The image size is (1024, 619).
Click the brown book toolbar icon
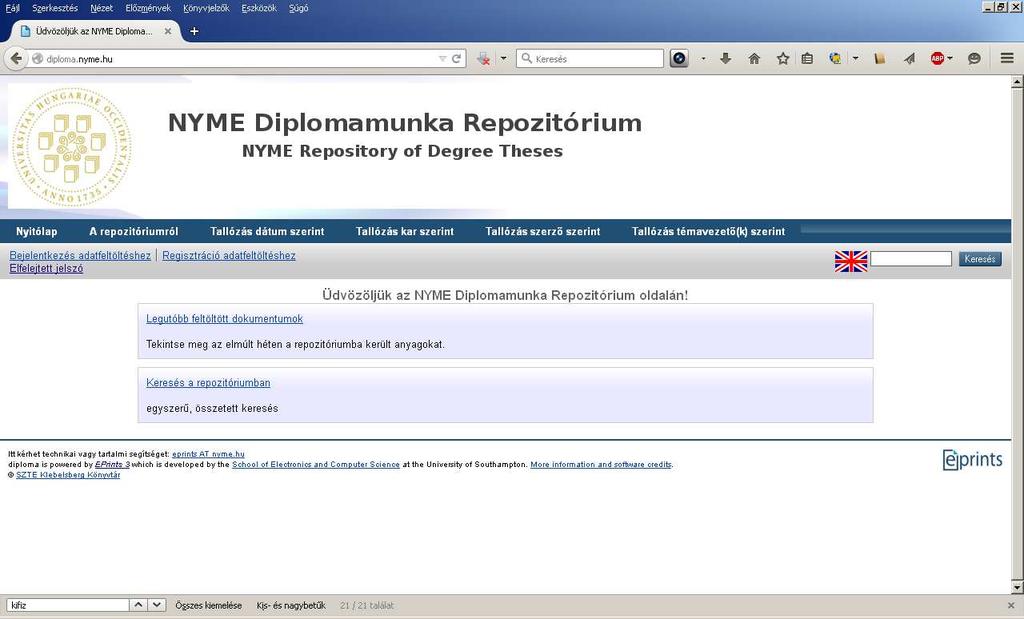point(880,59)
